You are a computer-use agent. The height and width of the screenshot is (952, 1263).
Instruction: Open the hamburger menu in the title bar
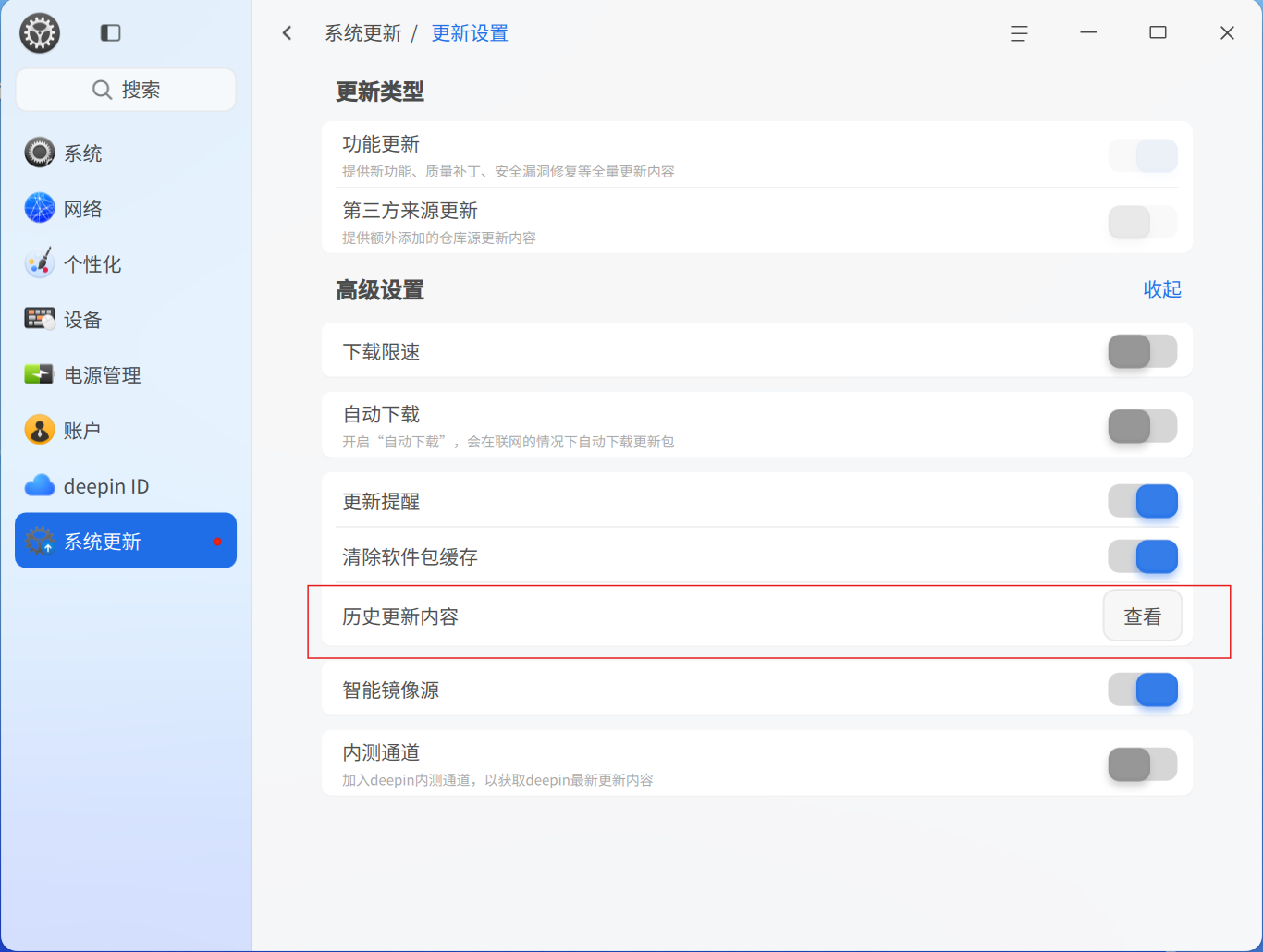[x=1019, y=33]
